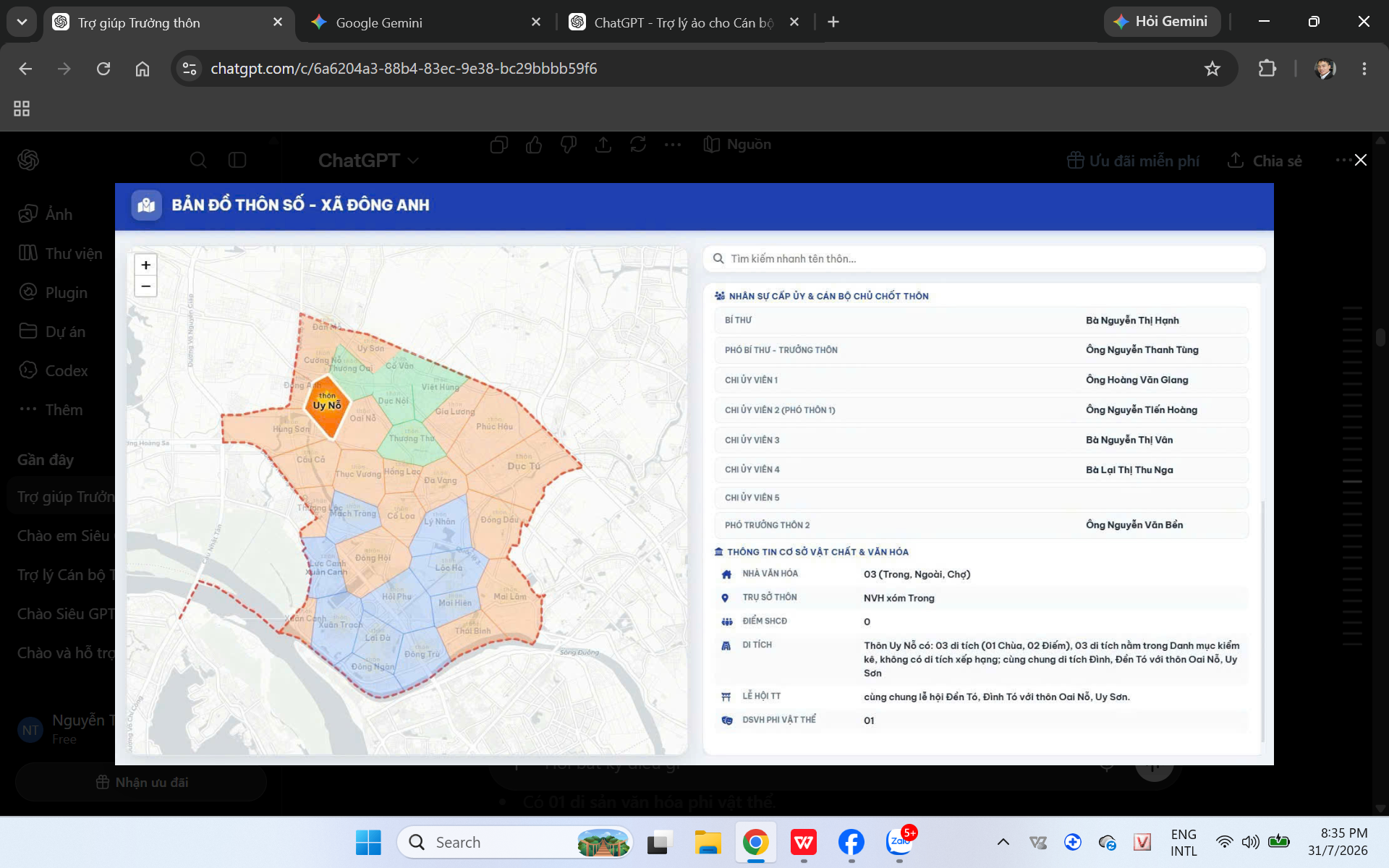Open a new browser tab
Screen dimensions: 1389x868
[833, 22]
